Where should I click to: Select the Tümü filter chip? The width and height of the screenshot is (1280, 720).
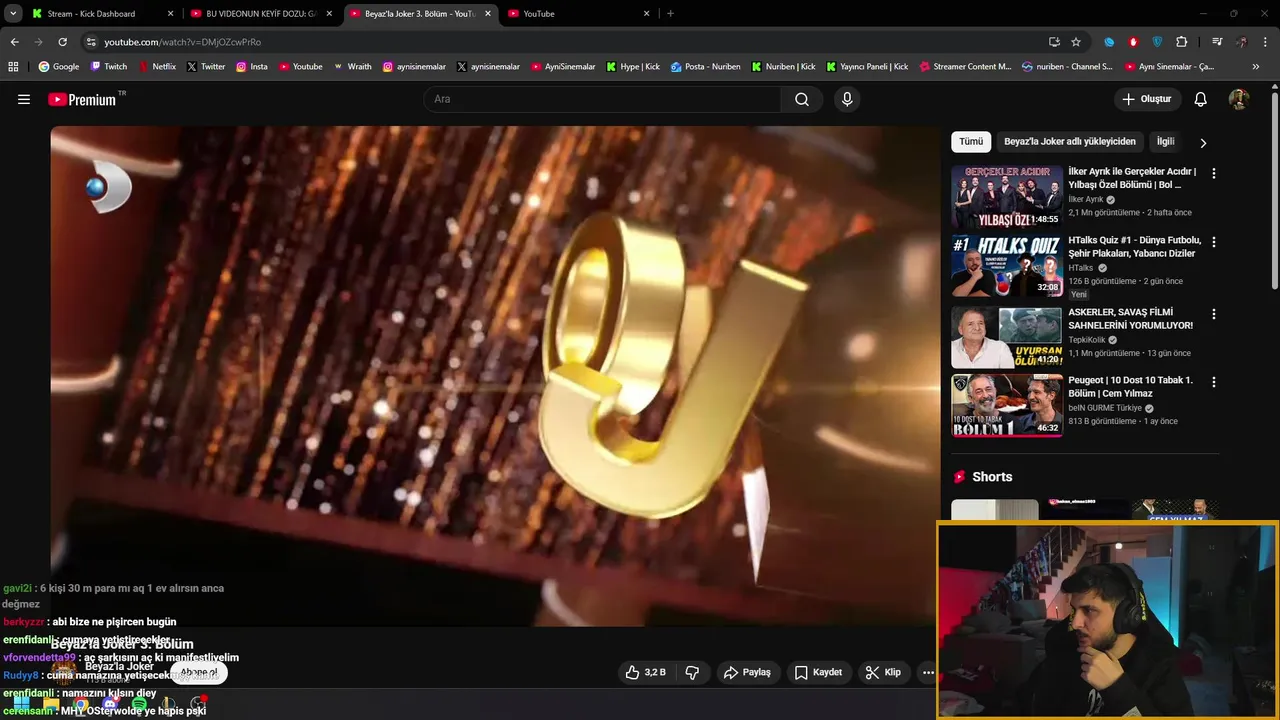(971, 142)
